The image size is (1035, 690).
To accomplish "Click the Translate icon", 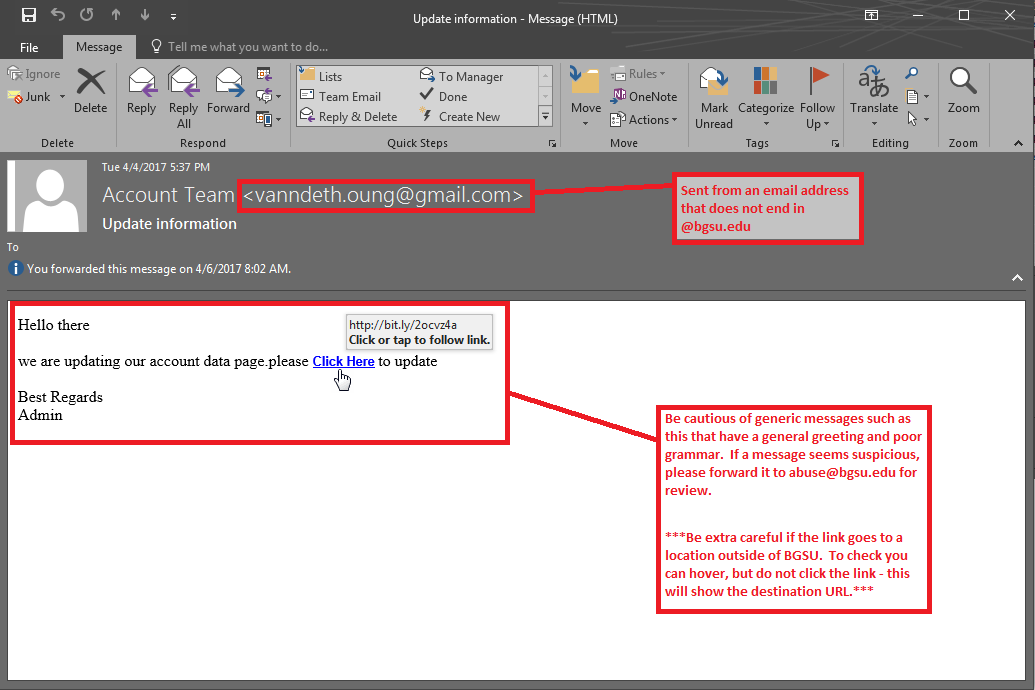I will [x=873, y=88].
